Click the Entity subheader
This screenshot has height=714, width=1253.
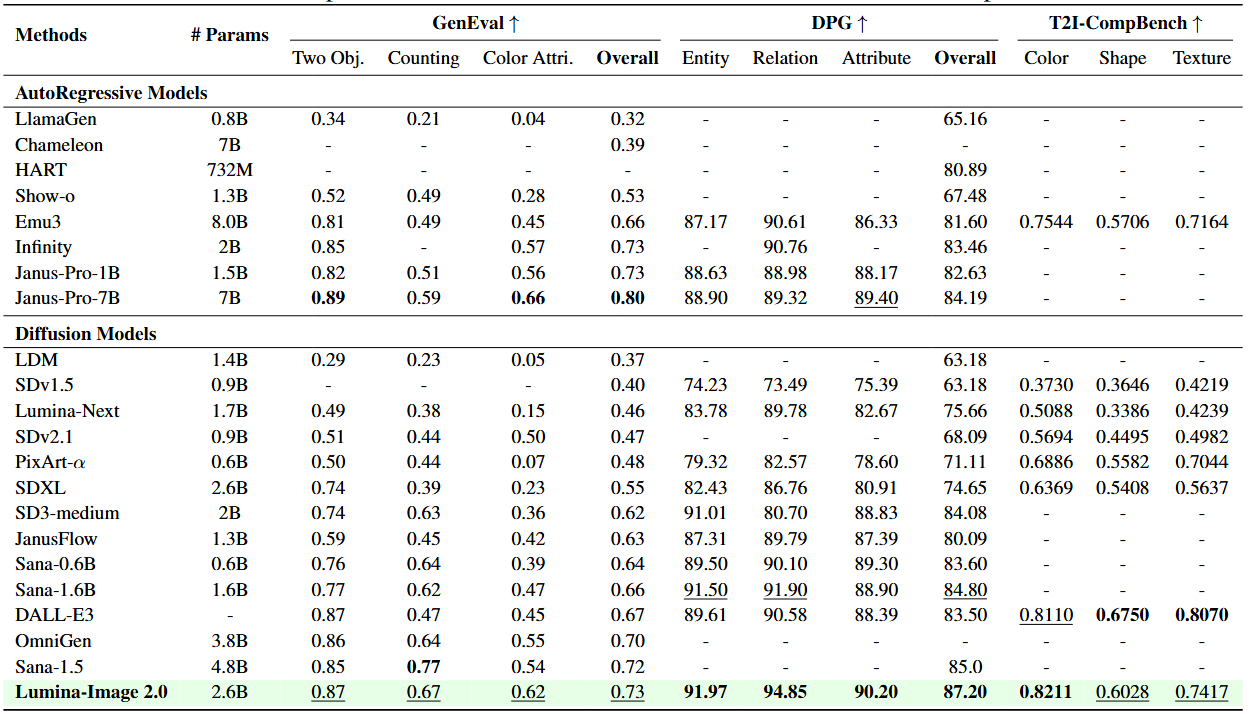click(705, 58)
